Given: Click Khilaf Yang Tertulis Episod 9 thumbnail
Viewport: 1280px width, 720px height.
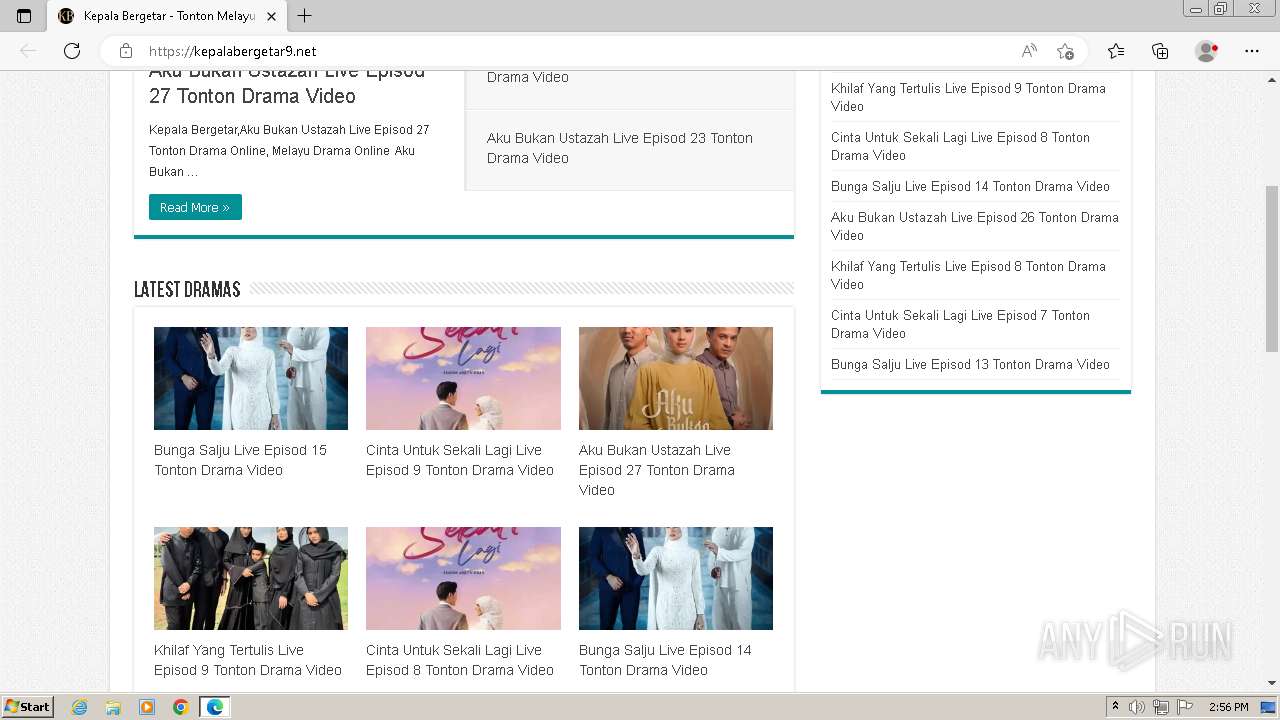Looking at the screenshot, I should [251, 578].
